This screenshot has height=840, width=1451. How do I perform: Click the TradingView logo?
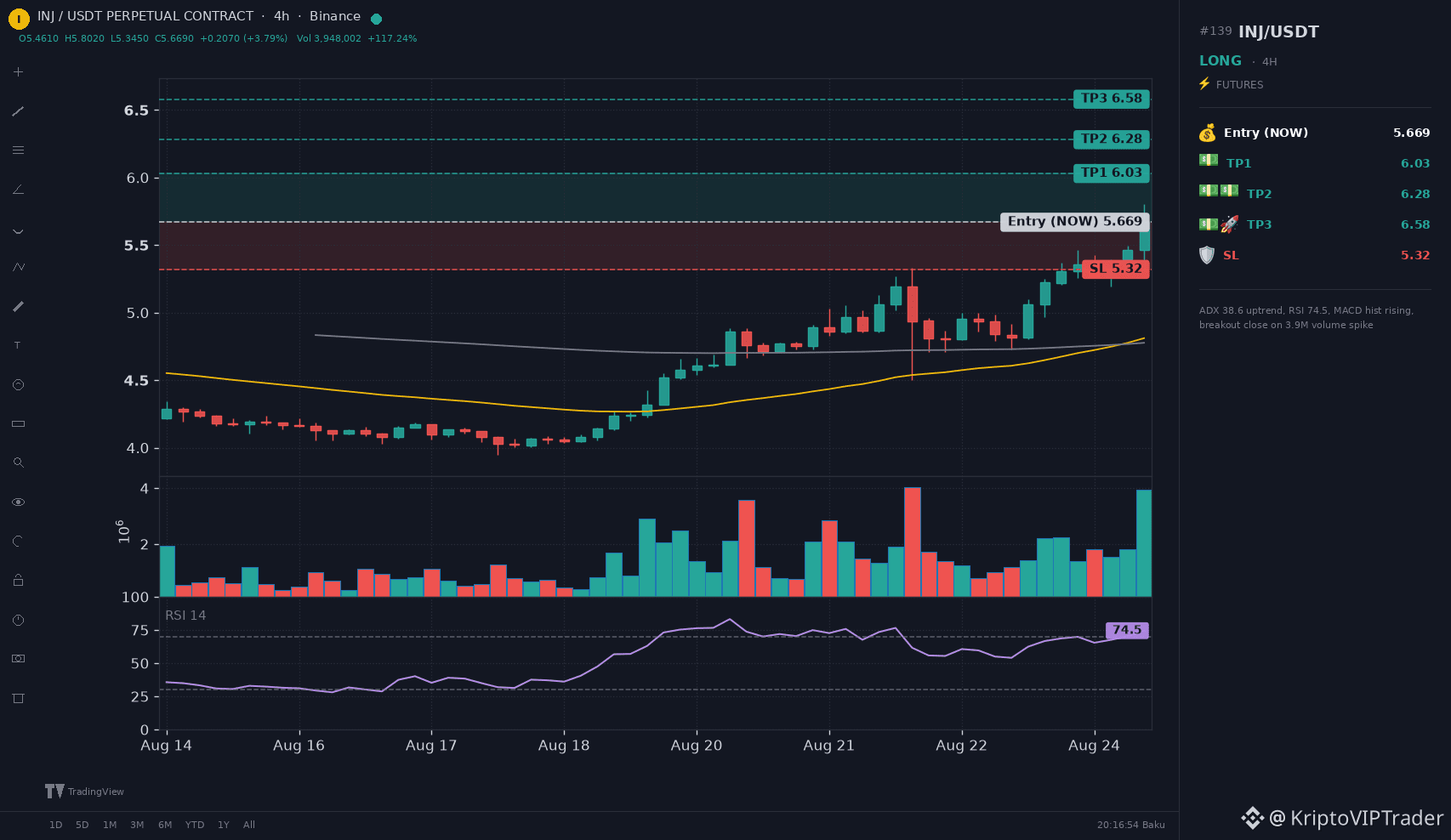(x=84, y=792)
